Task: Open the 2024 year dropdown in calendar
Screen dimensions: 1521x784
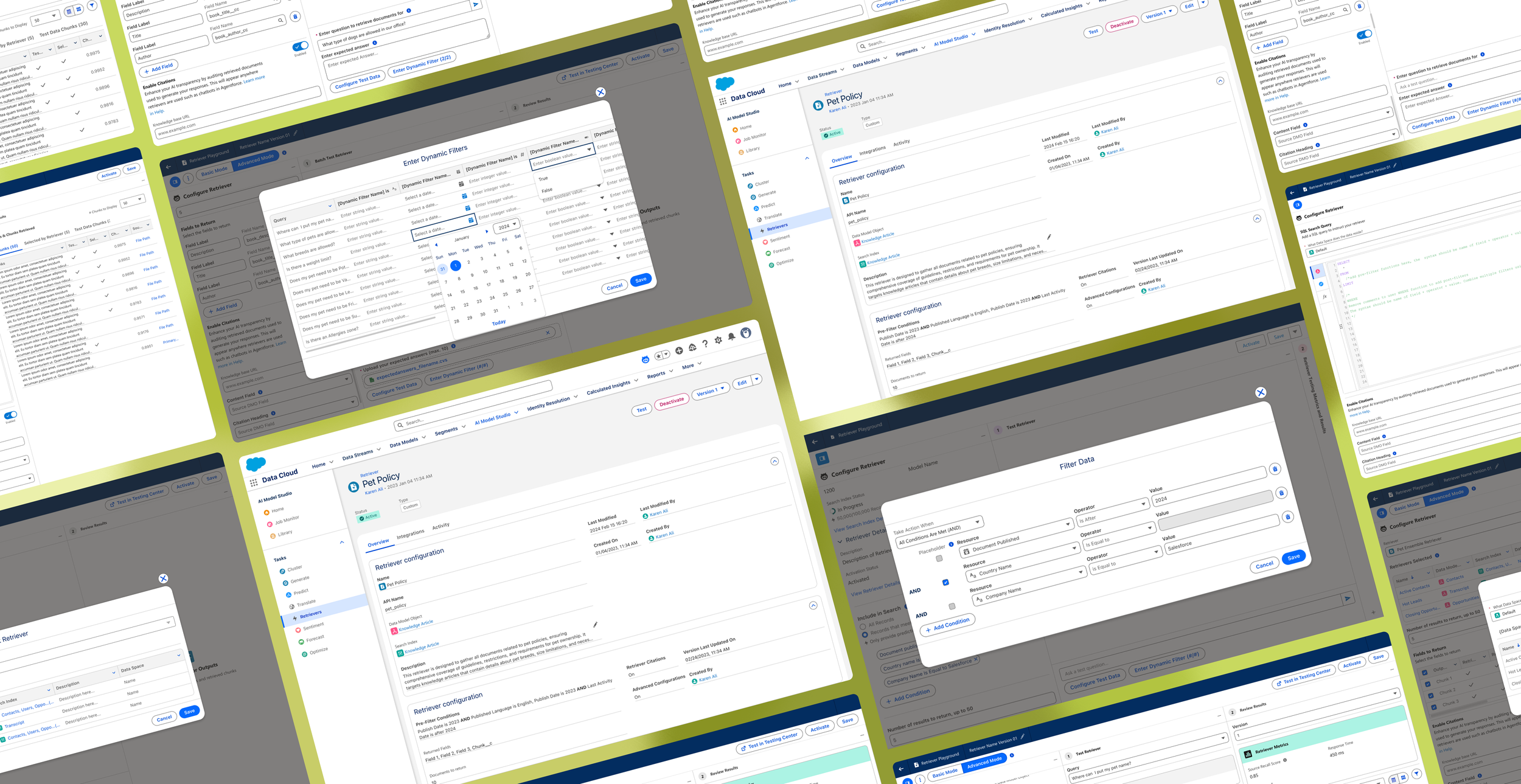Action: click(507, 226)
